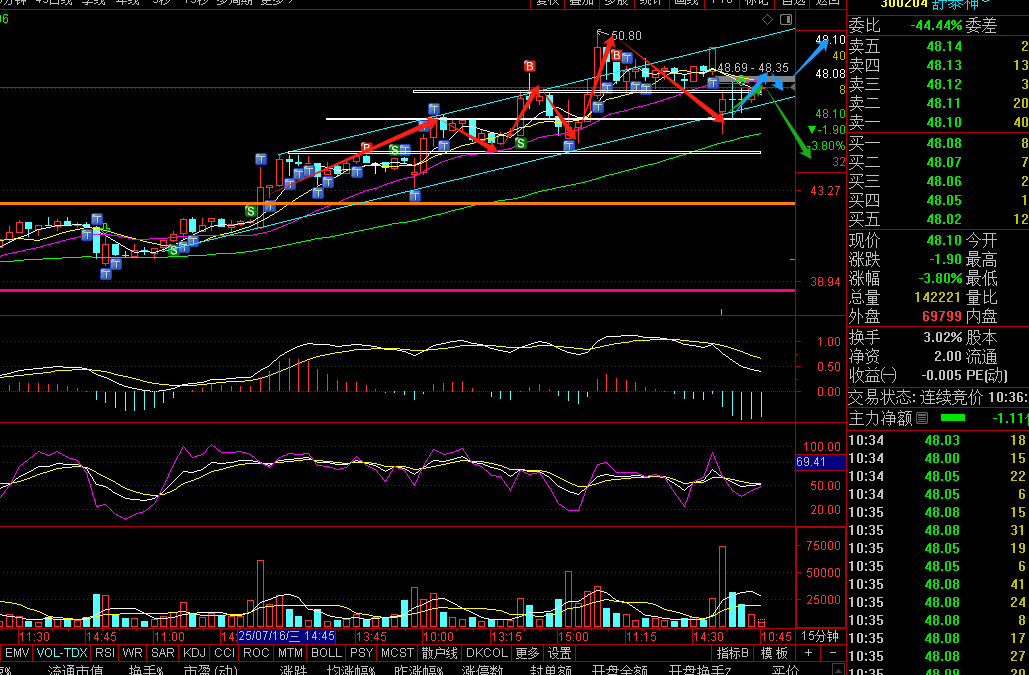The image size is (1029, 675).
Task: Click the green S marker on the orange line
Action: click(250, 211)
